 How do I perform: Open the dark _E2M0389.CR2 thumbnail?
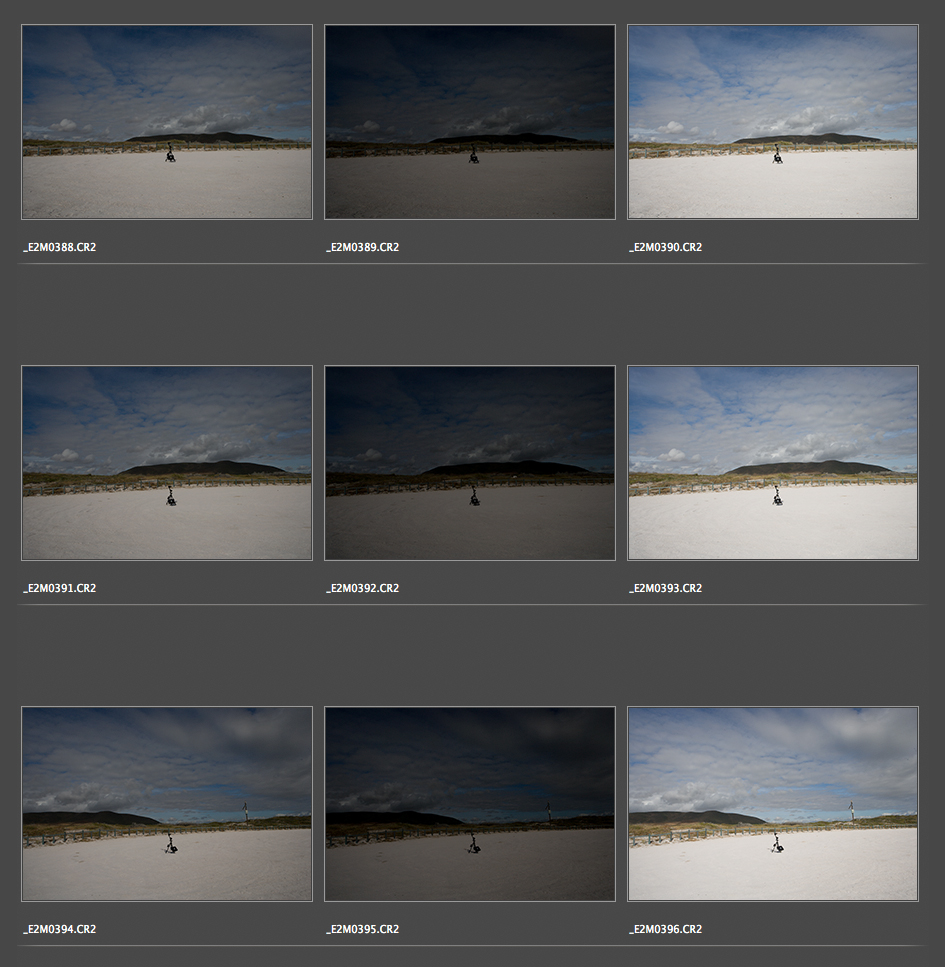coord(469,122)
